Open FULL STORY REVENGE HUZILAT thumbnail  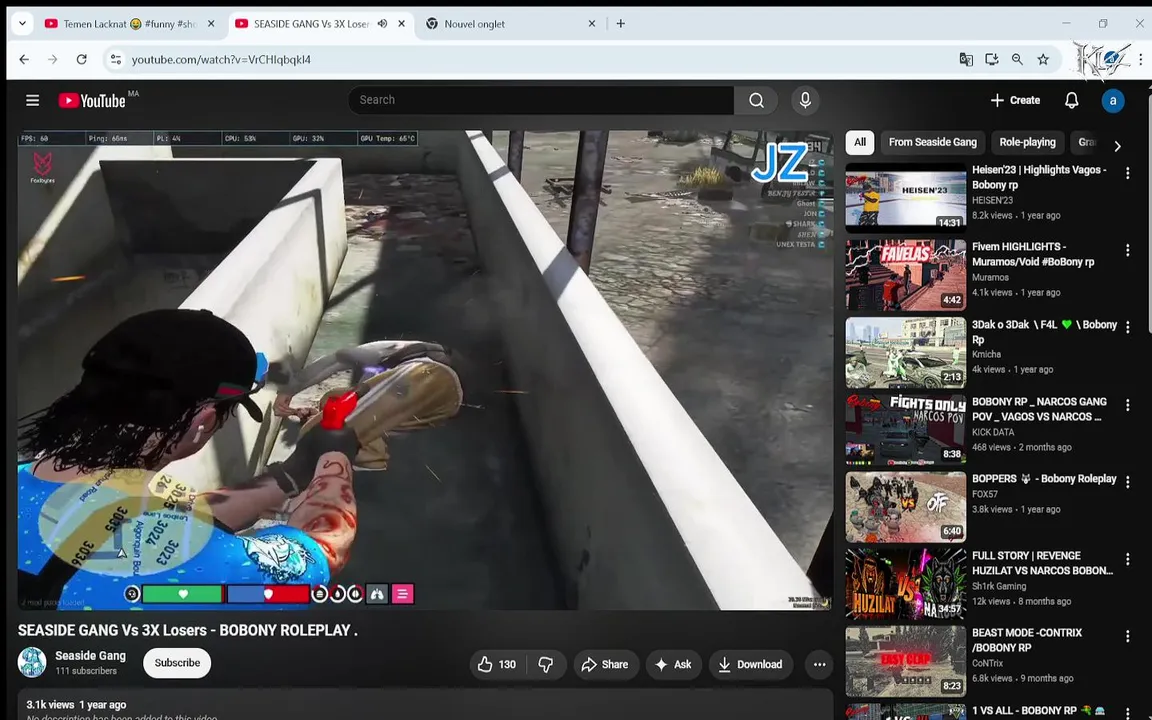click(906, 584)
